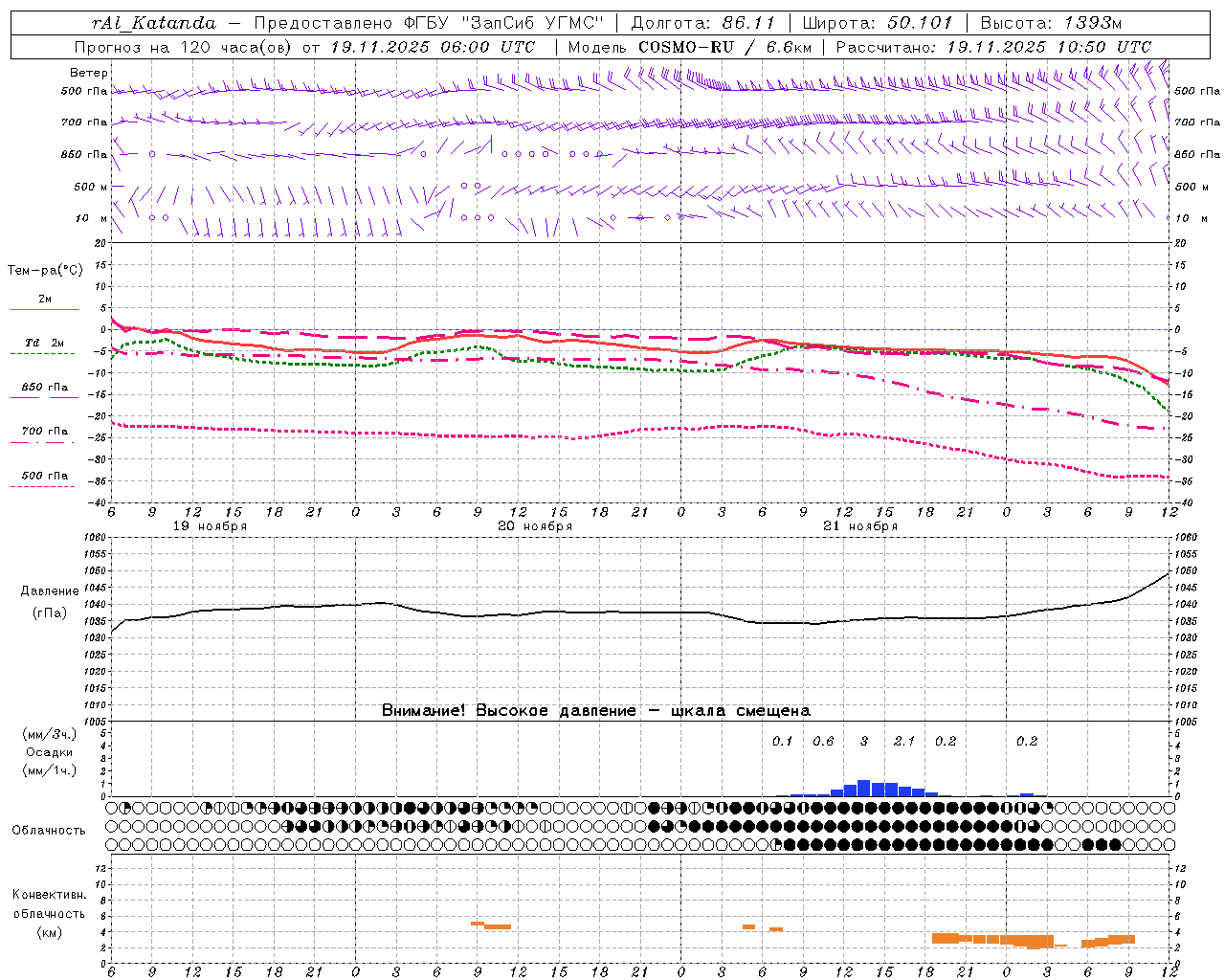Viewport: 1225px width, 980px height.
Task: Select the 'Td 2м' dew point legend entry
Action: 45,343
